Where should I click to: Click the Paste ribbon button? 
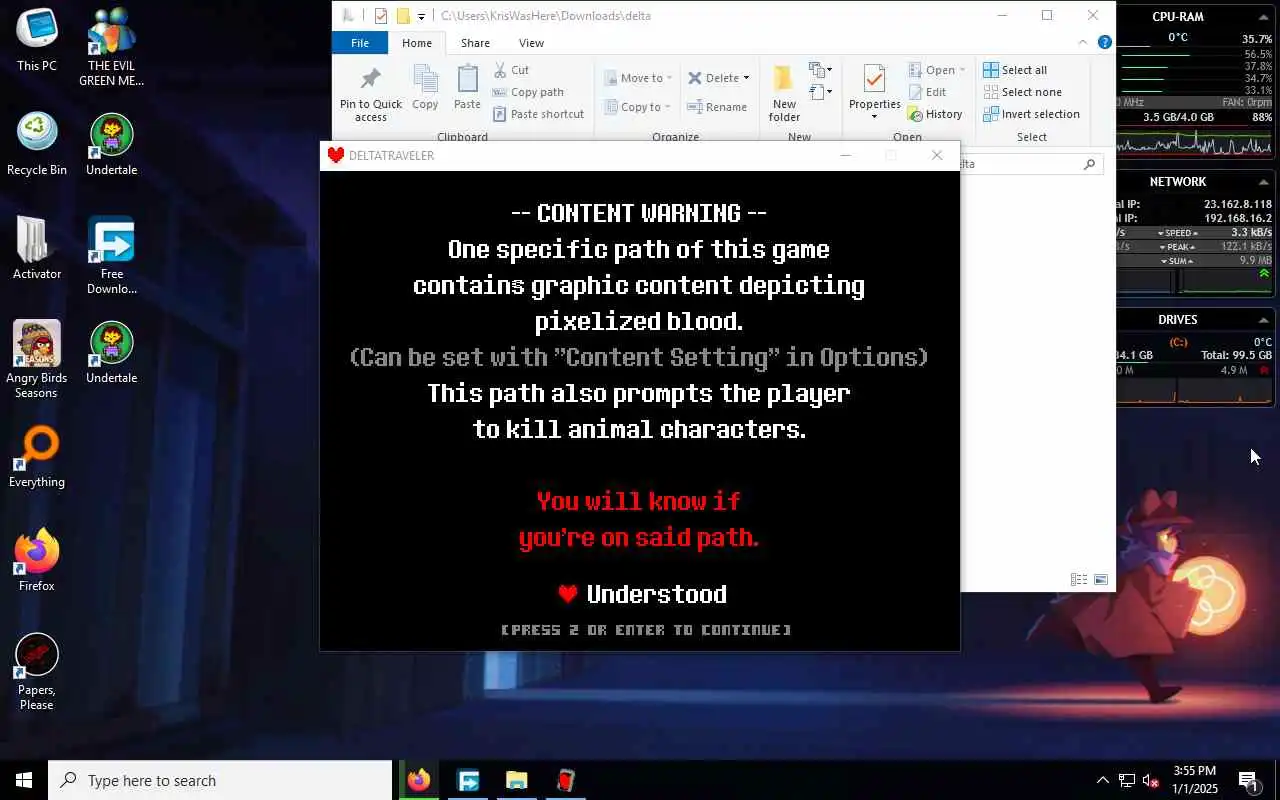(x=467, y=88)
